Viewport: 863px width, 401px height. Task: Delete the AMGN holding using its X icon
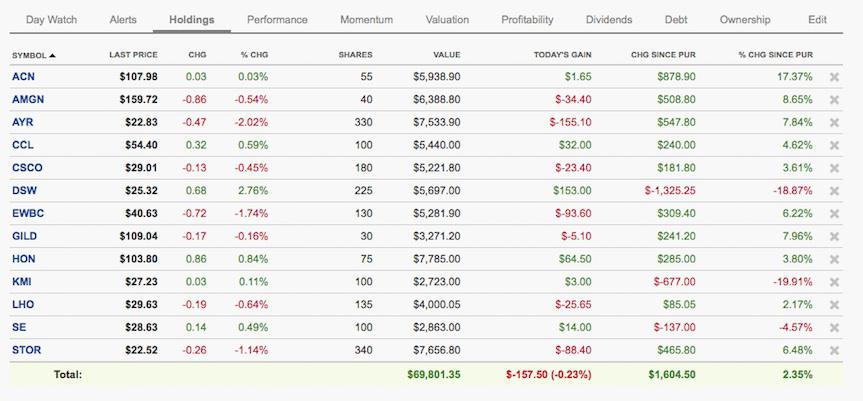[834, 99]
